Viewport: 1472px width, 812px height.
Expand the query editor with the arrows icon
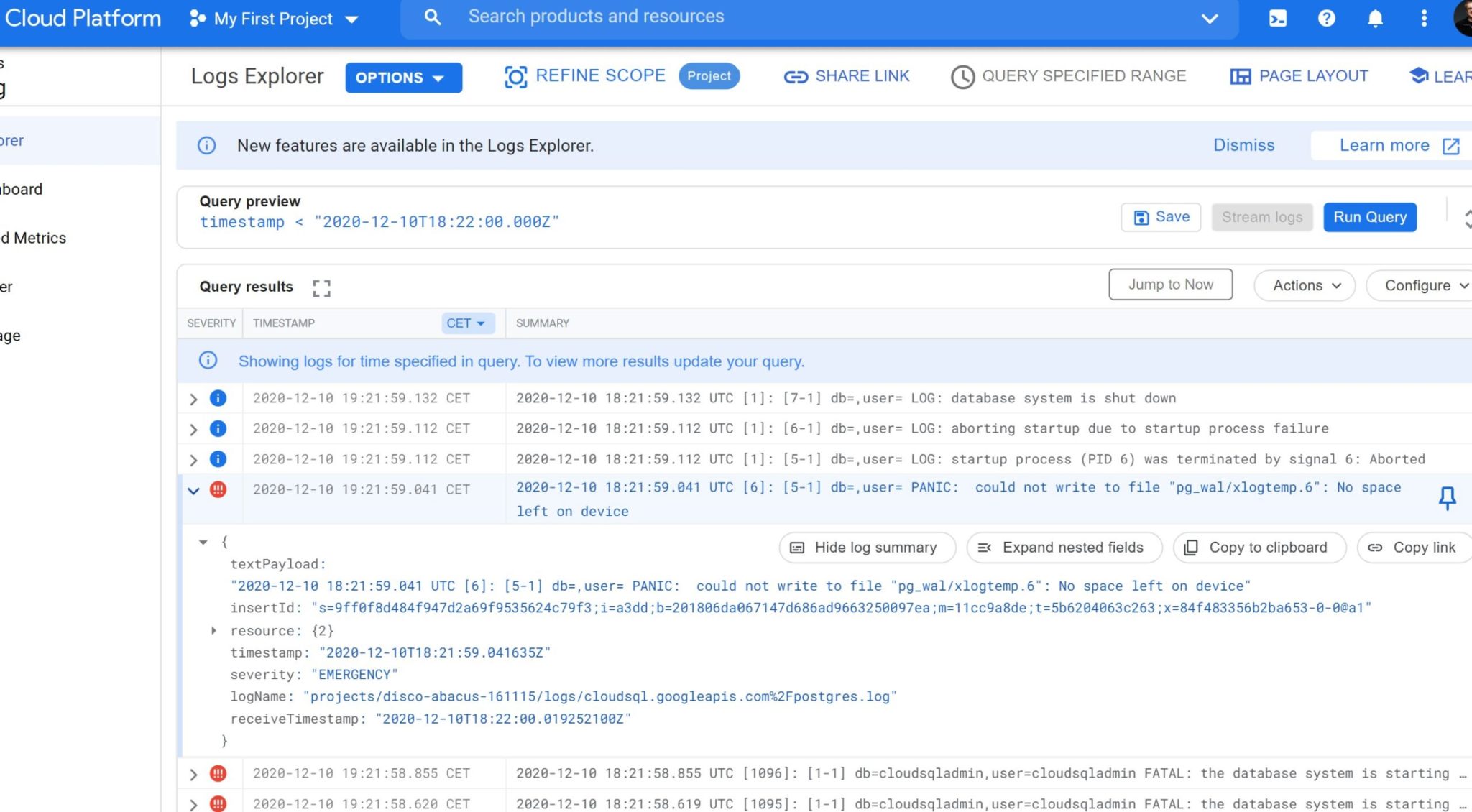pyautogui.click(x=1467, y=218)
